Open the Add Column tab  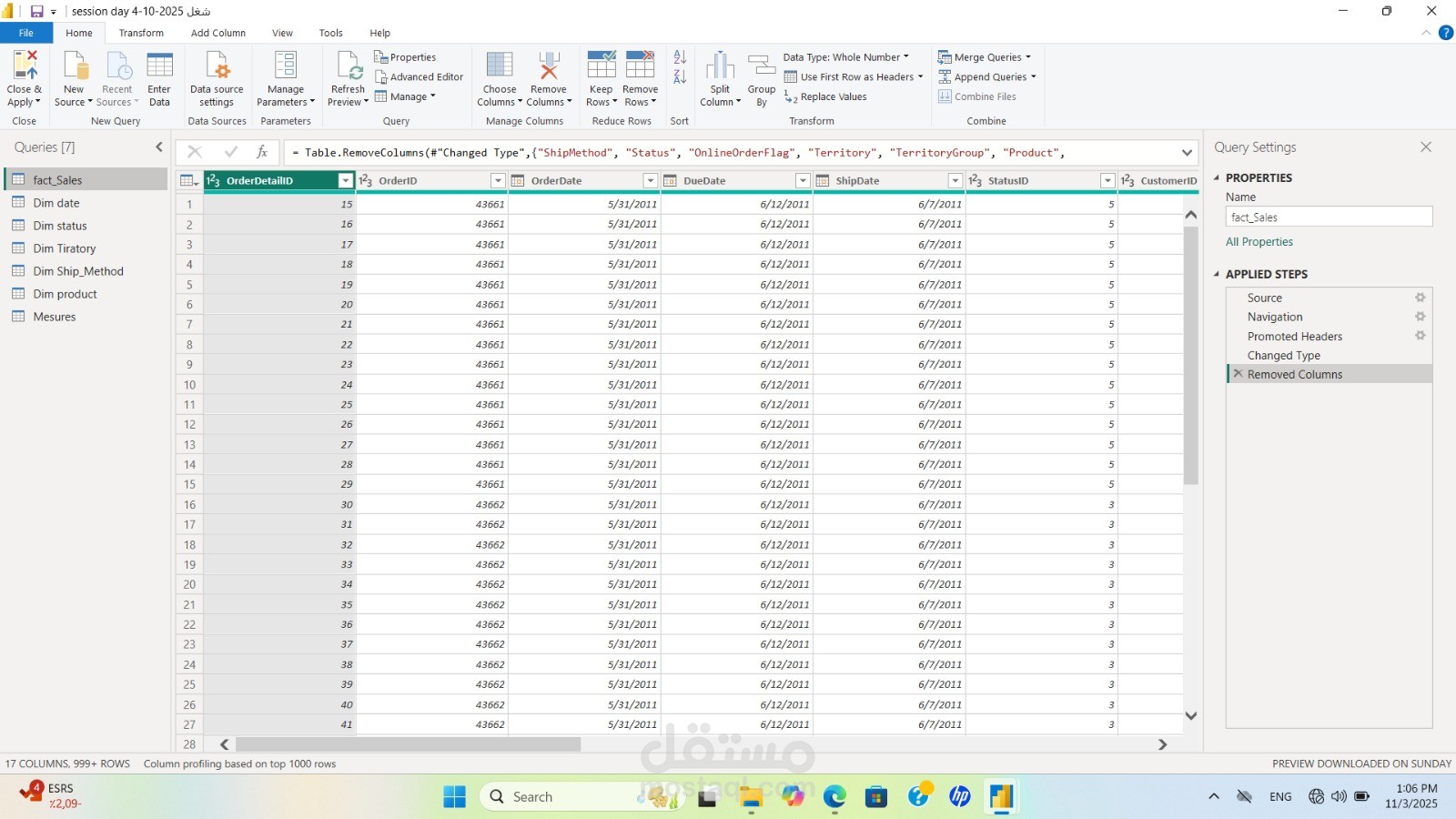click(218, 33)
